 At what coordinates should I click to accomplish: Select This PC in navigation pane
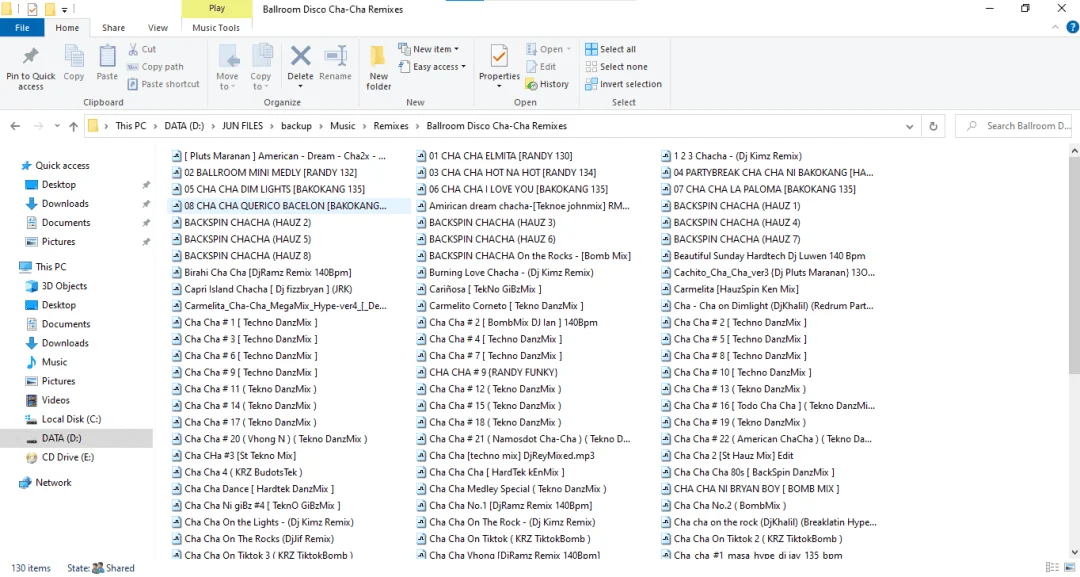50,266
